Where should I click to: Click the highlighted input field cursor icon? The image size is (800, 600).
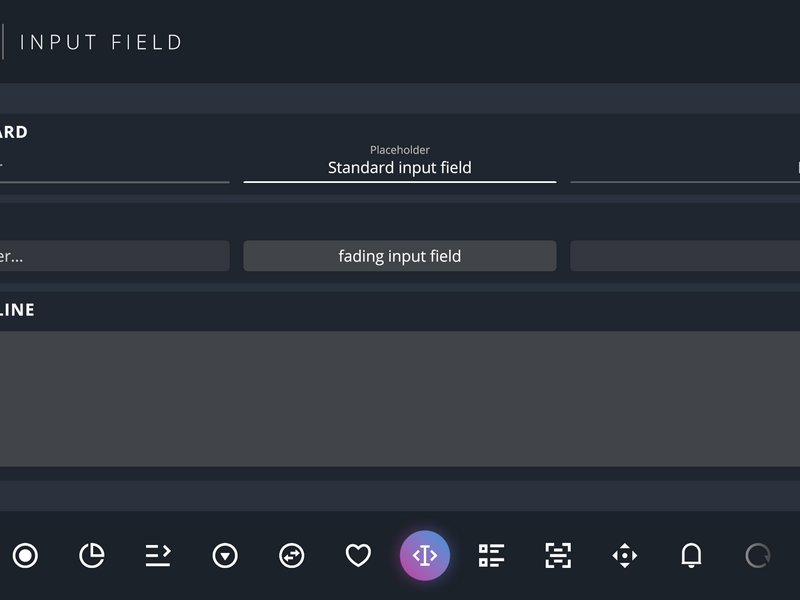425,556
